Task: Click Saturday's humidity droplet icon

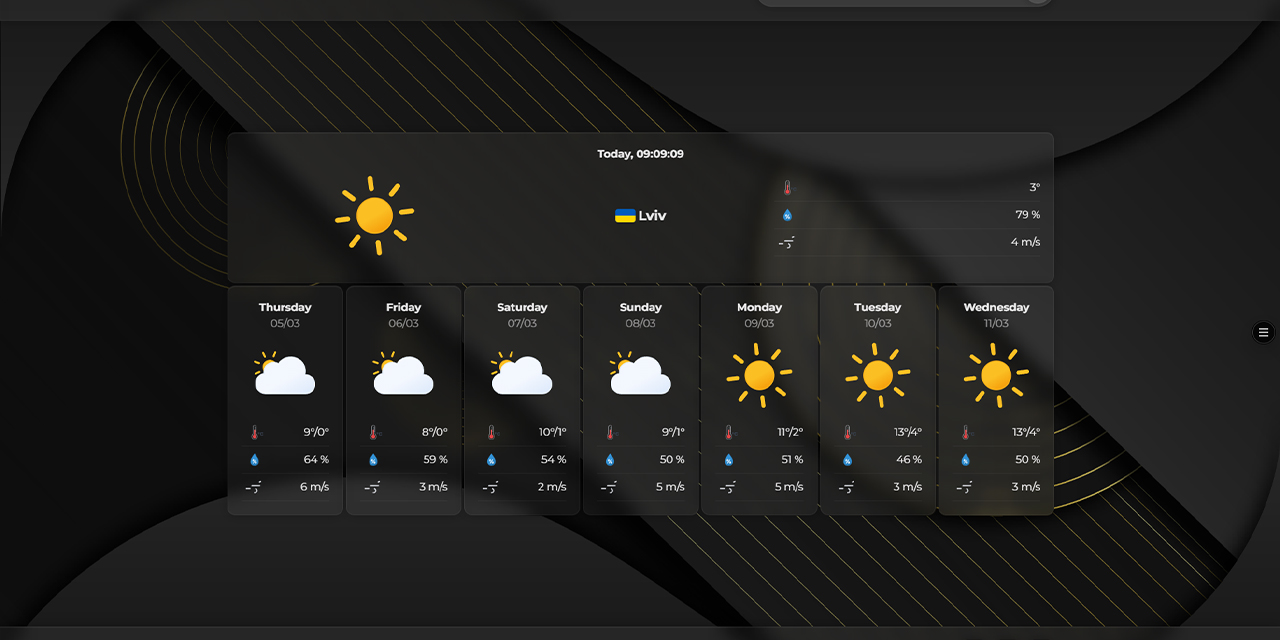Action: pyautogui.click(x=491, y=460)
